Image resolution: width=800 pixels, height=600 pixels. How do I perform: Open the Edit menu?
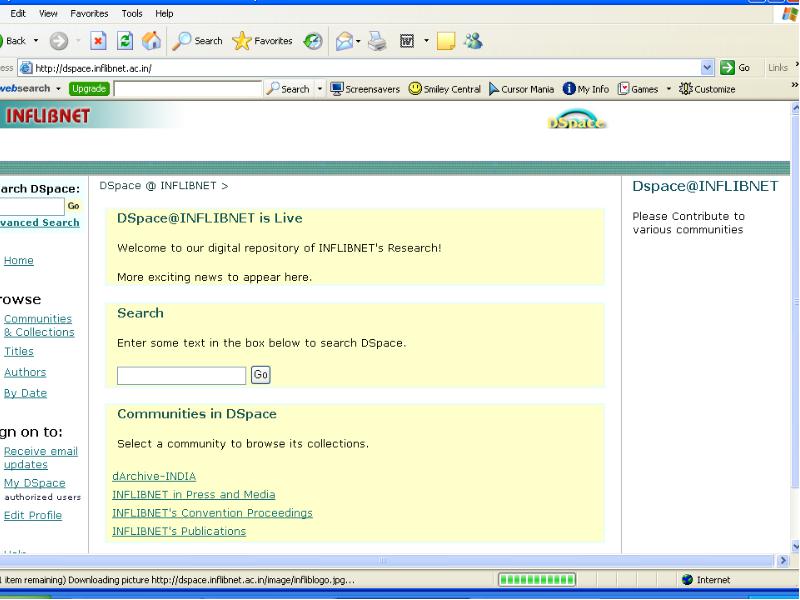[18, 13]
